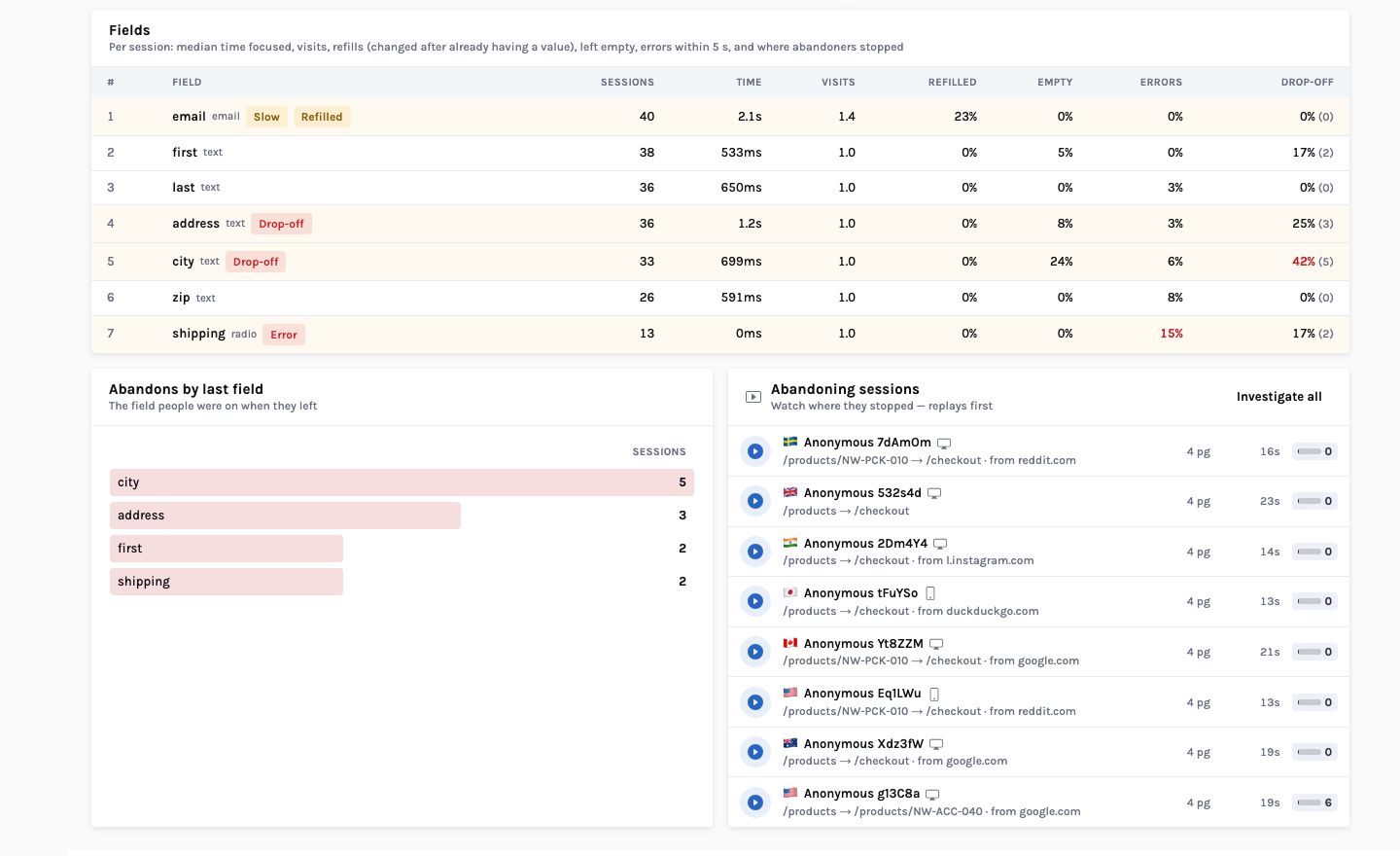
Task: Select the city bar in Abandons by last field
Action: (402, 482)
